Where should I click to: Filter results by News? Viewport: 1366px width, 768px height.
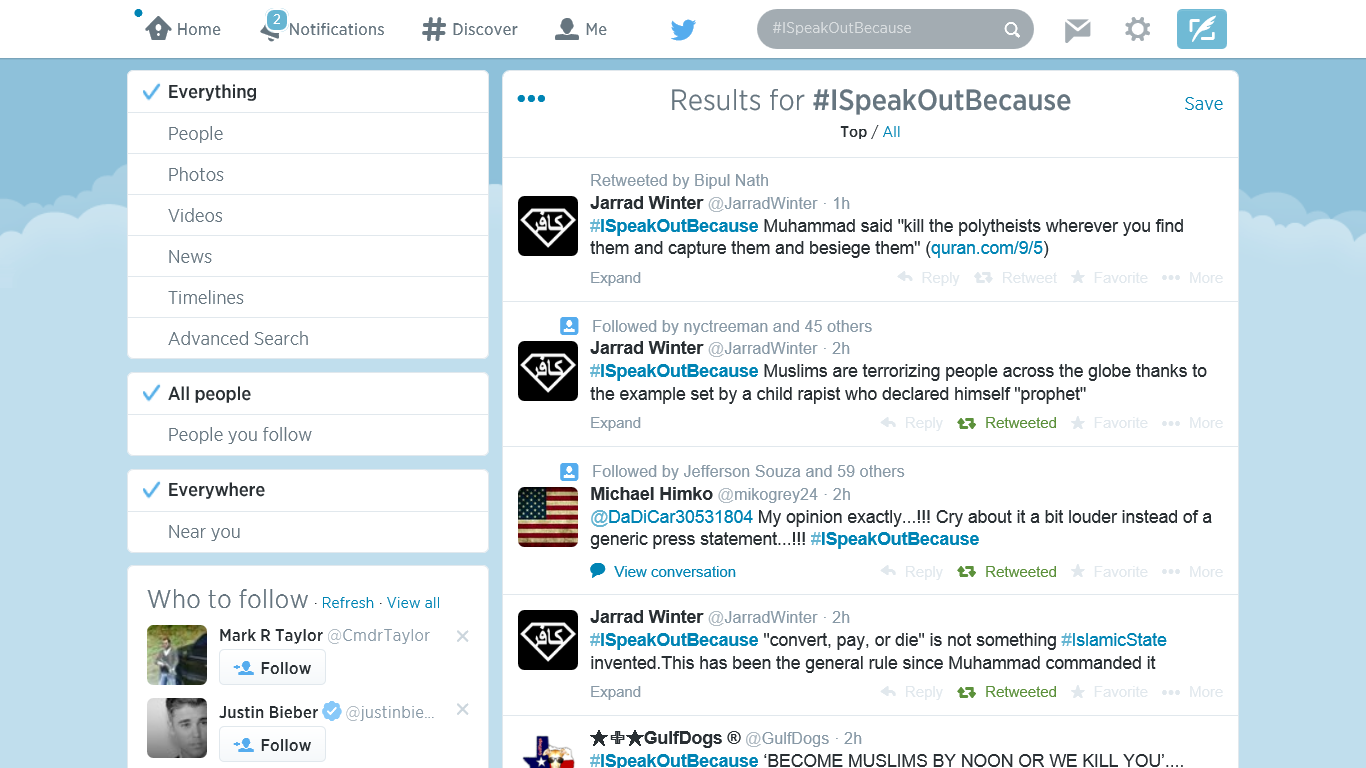click(x=308, y=256)
